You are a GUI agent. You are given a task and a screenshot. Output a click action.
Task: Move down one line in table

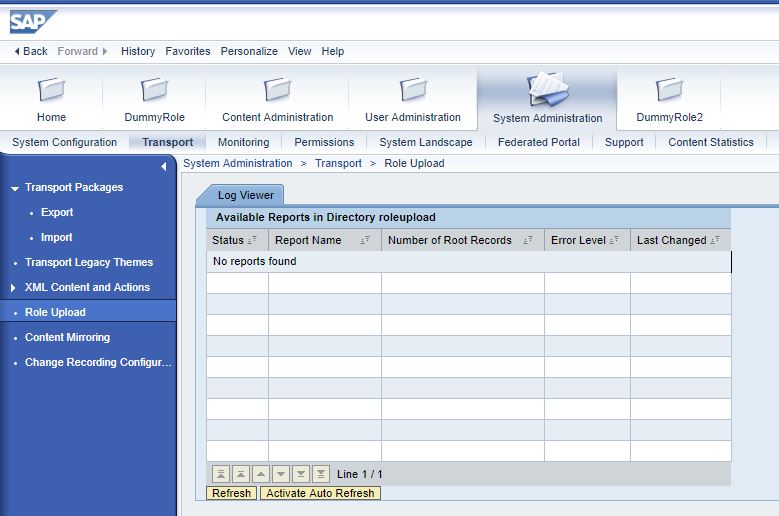(x=281, y=474)
